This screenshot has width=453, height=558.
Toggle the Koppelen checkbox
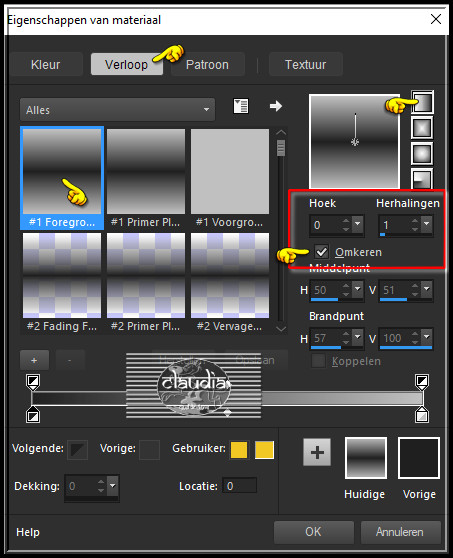click(x=318, y=361)
